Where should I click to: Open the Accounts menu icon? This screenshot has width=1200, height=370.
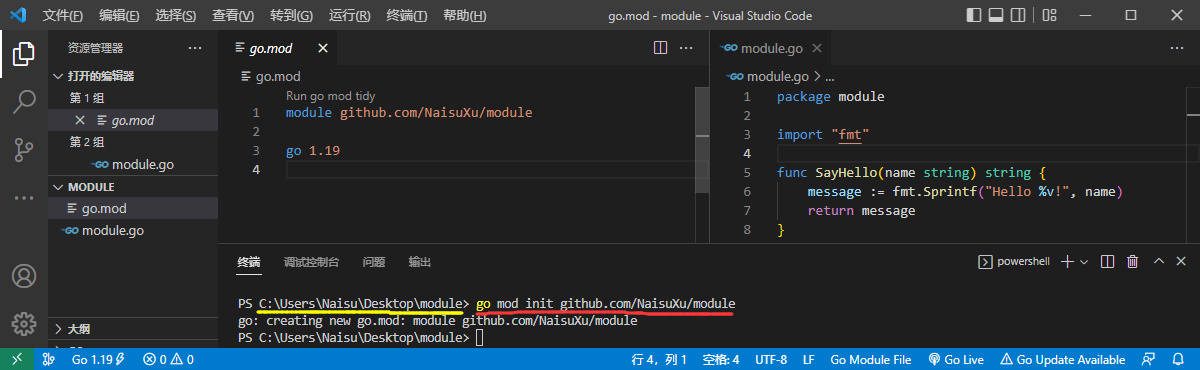[24, 276]
